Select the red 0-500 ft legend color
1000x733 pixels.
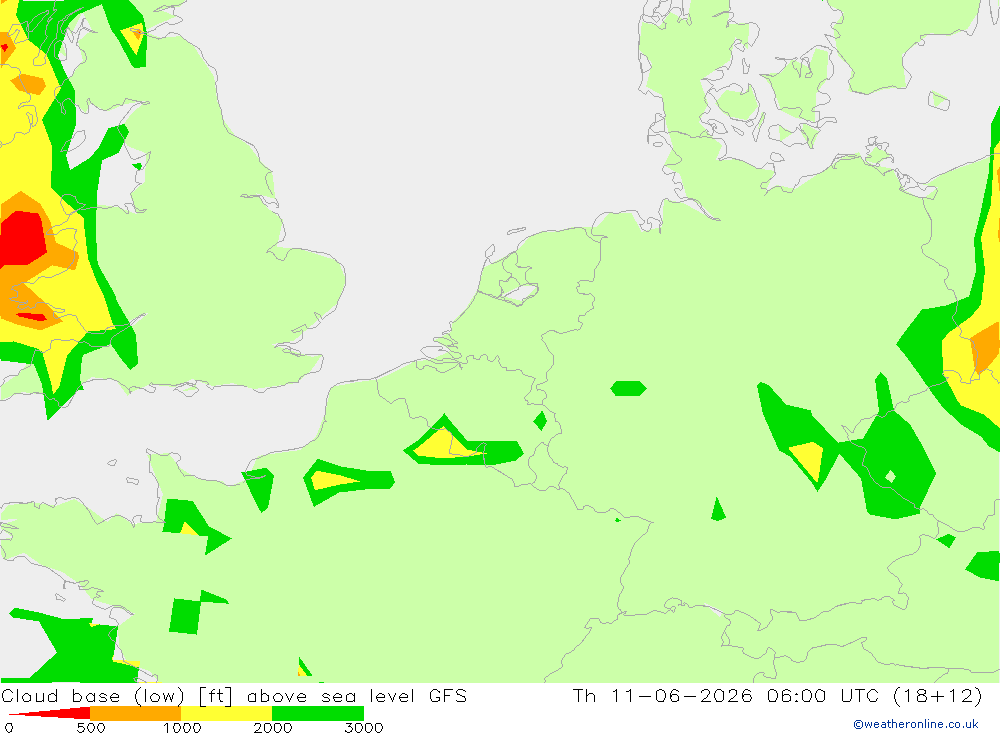(50, 713)
